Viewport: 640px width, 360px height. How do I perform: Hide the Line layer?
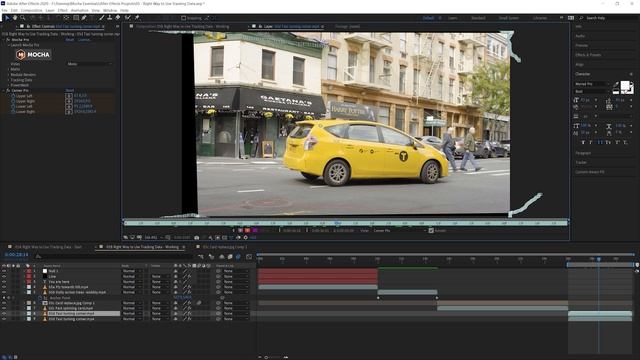[x=4, y=276]
